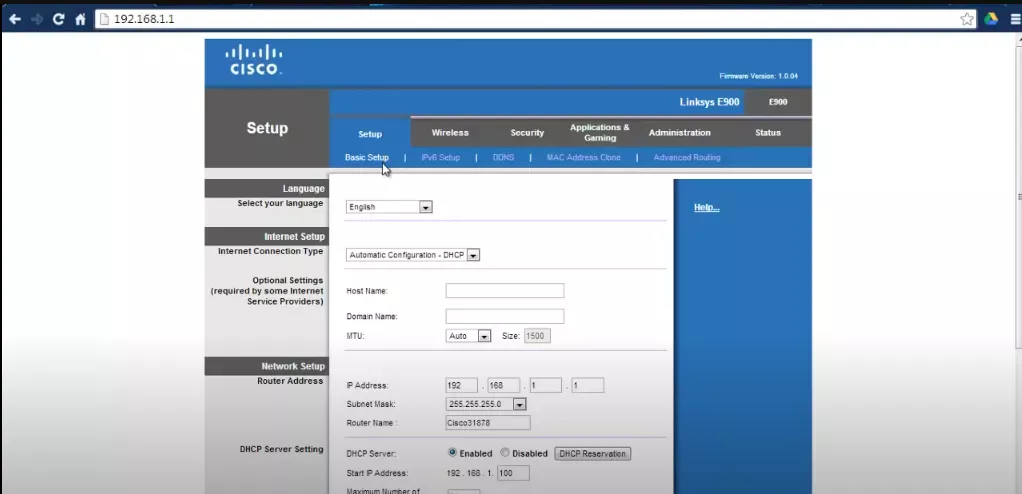The height and width of the screenshot is (494, 1022).
Task: Click the browser back arrow
Action: [15, 20]
